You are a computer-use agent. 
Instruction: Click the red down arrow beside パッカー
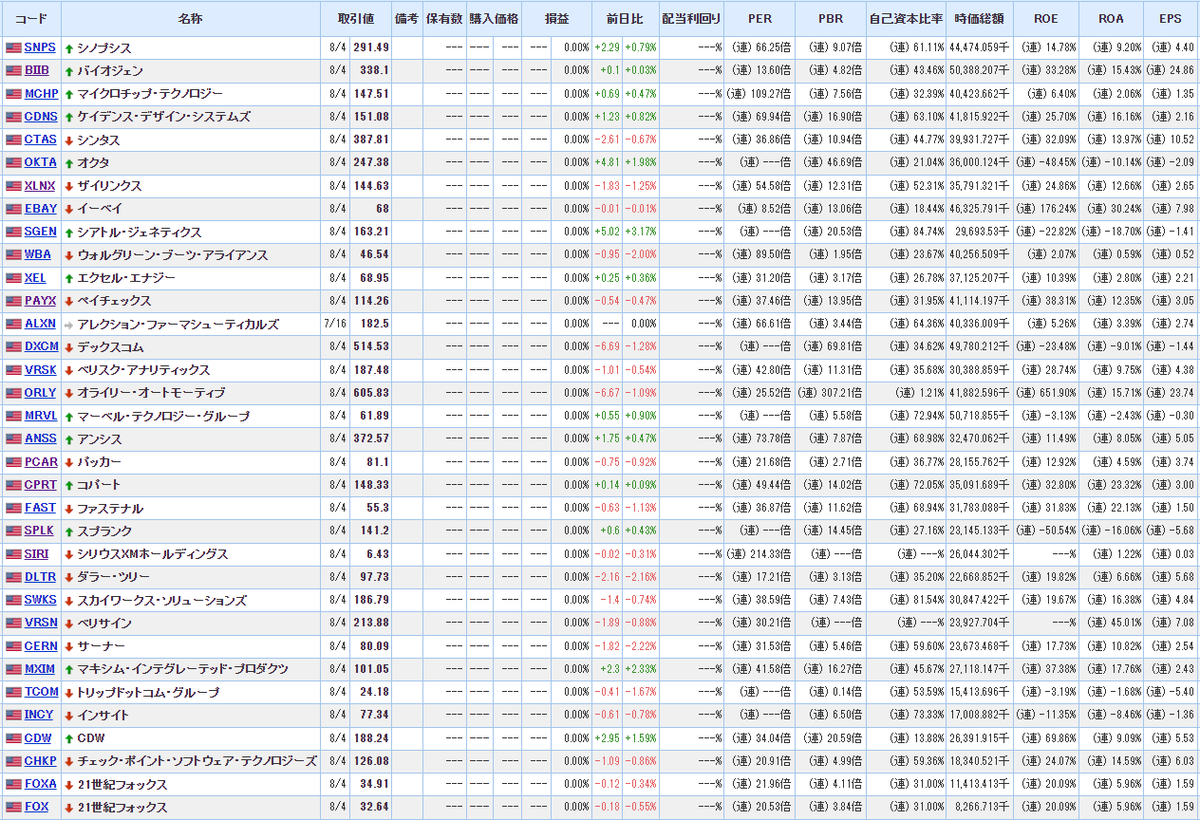point(69,462)
